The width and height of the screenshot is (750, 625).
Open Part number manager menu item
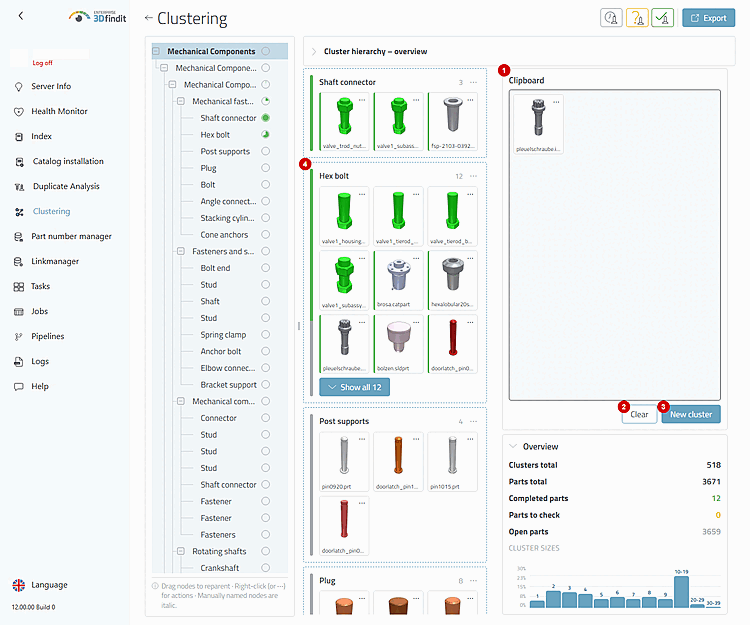point(71,236)
